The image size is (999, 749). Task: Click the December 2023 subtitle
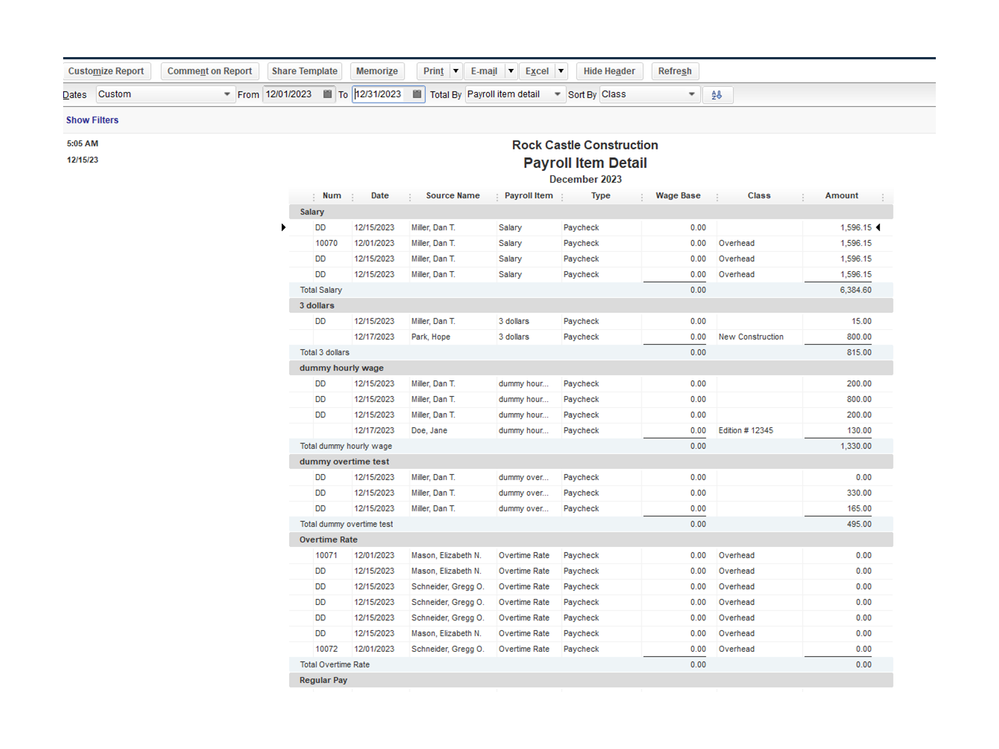click(586, 180)
